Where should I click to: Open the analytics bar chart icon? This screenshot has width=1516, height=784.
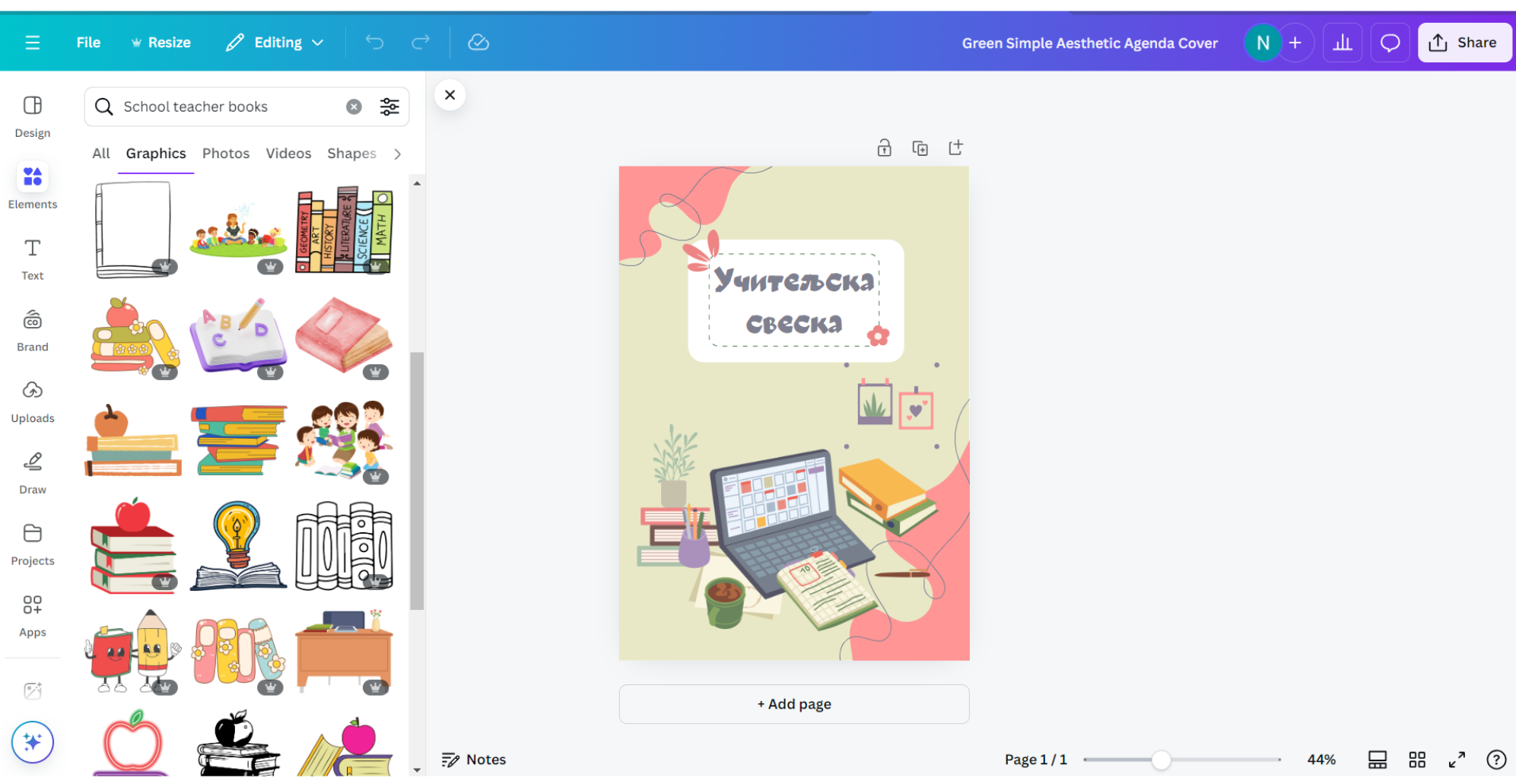pos(1343,43)
